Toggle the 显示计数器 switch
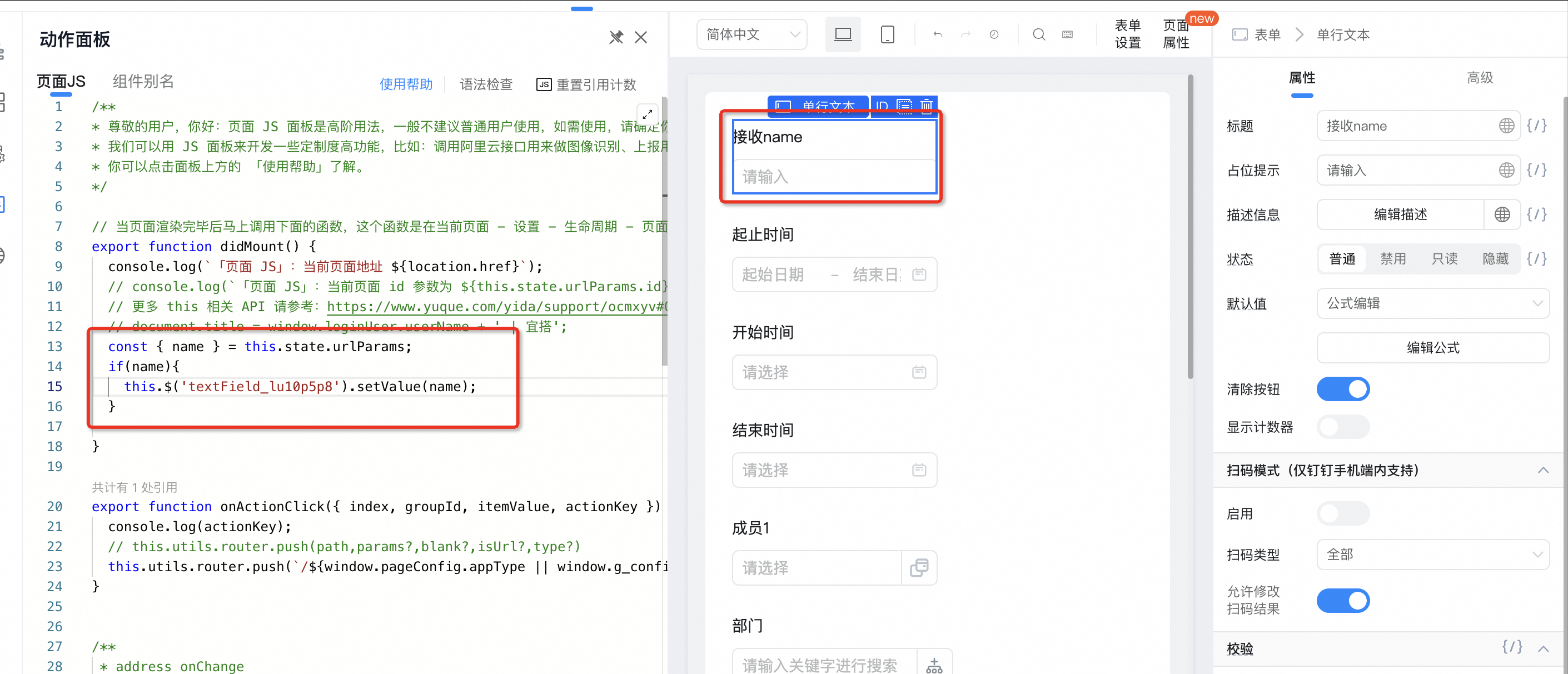Screen dimensions: 1568x674 (x=1343, y=427)
